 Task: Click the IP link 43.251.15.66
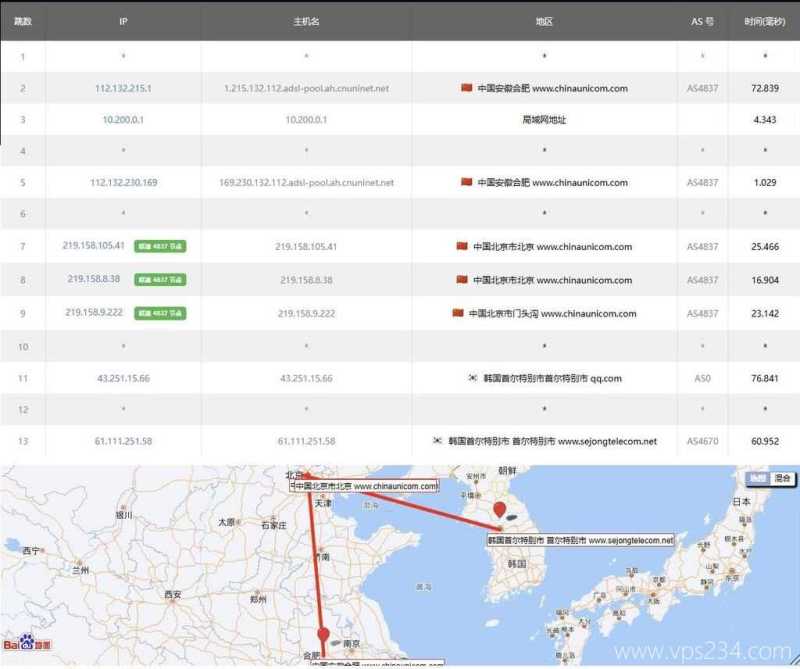pos(123,378)
